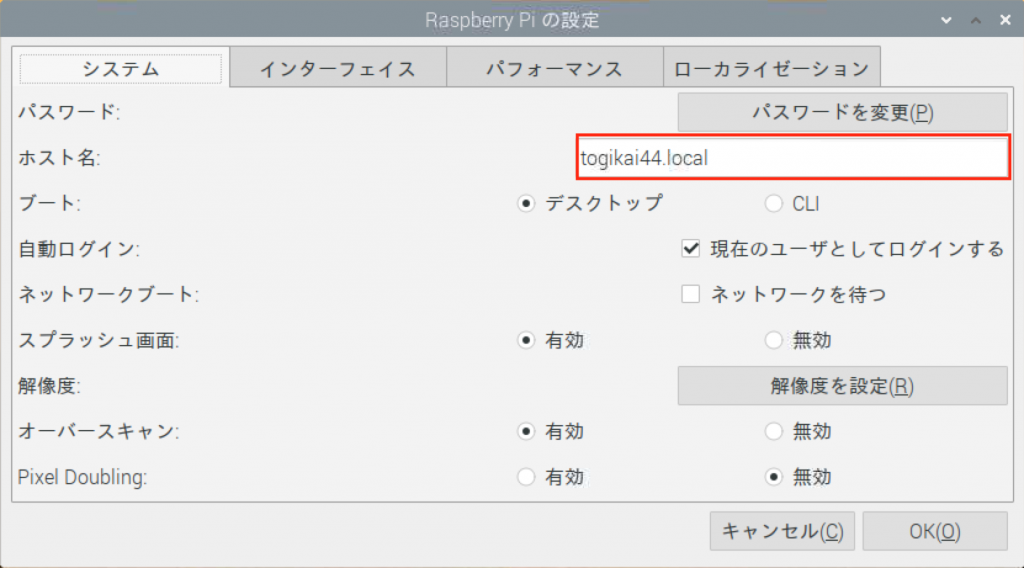This screenshot has width=1024, height=568.
Task: Select デスクトップ boot option
Action: (x=526, y=204)
